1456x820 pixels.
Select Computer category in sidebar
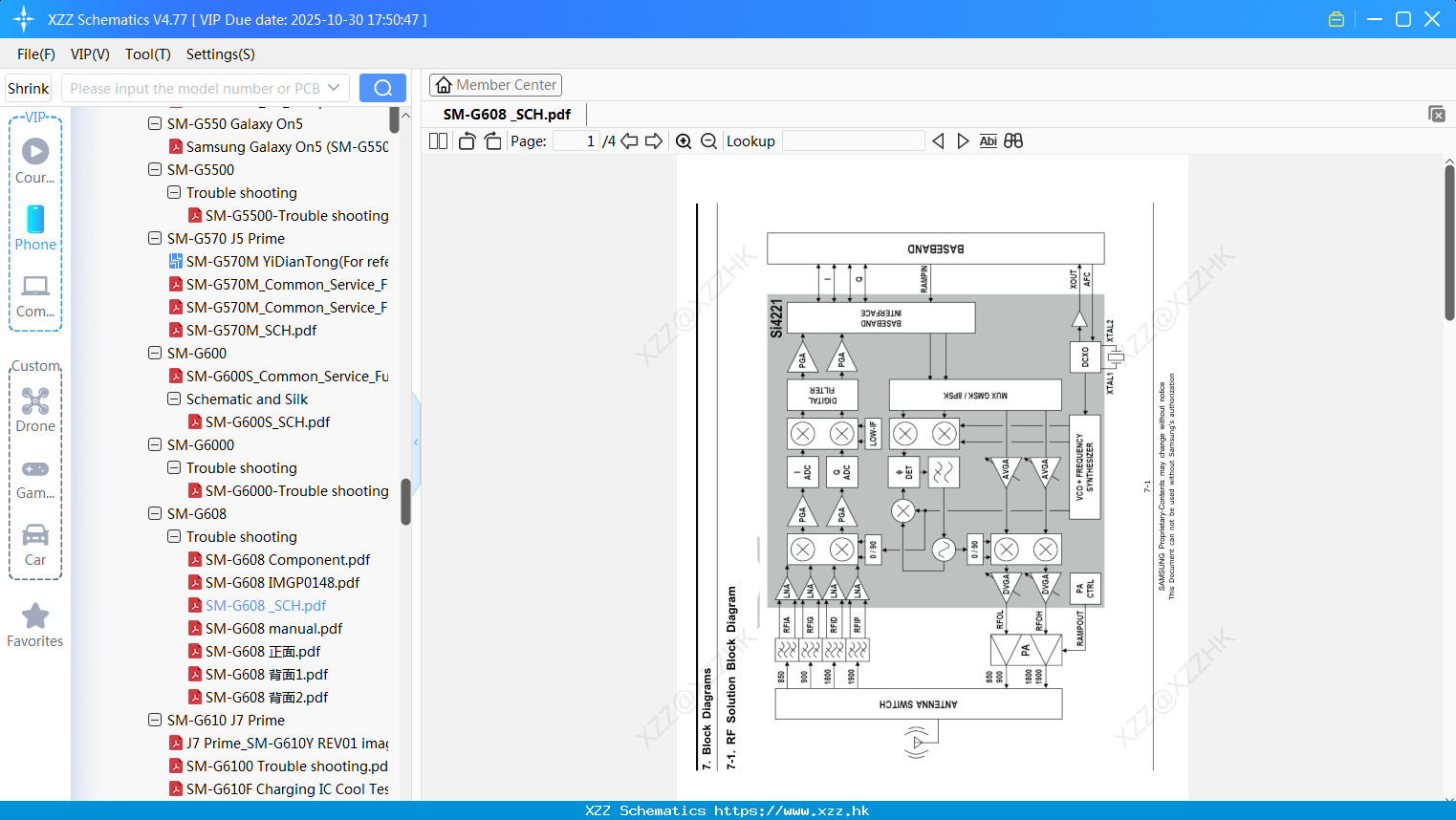35,295
